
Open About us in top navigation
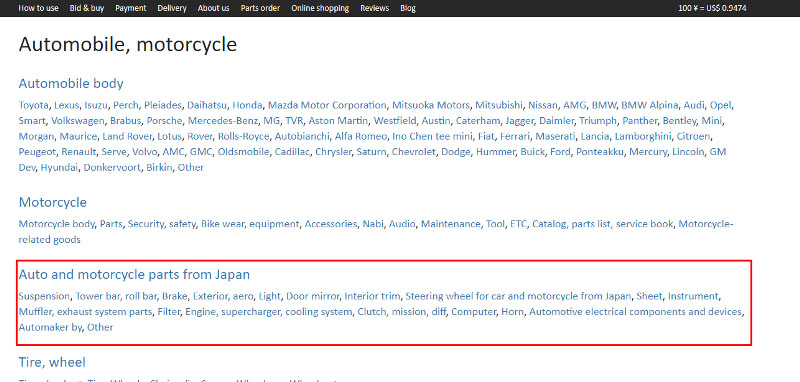pyautogui.click(x=213, y=8)
